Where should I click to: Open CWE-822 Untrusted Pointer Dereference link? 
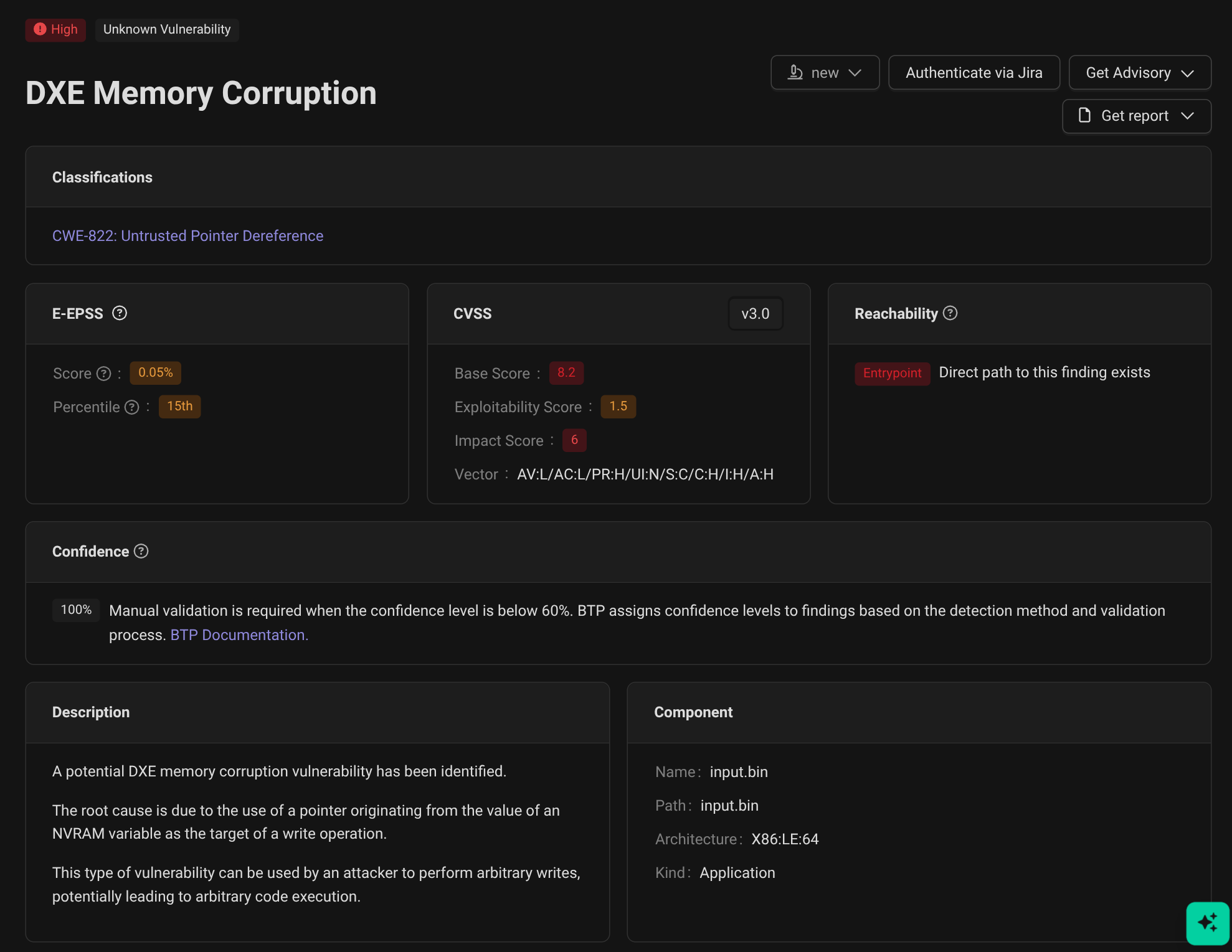[187, 236]
